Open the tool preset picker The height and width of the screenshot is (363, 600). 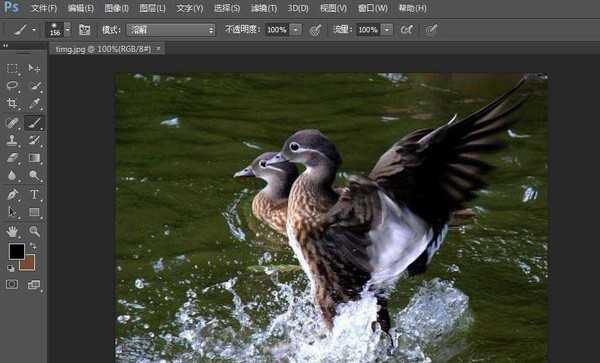pos(25,29)
